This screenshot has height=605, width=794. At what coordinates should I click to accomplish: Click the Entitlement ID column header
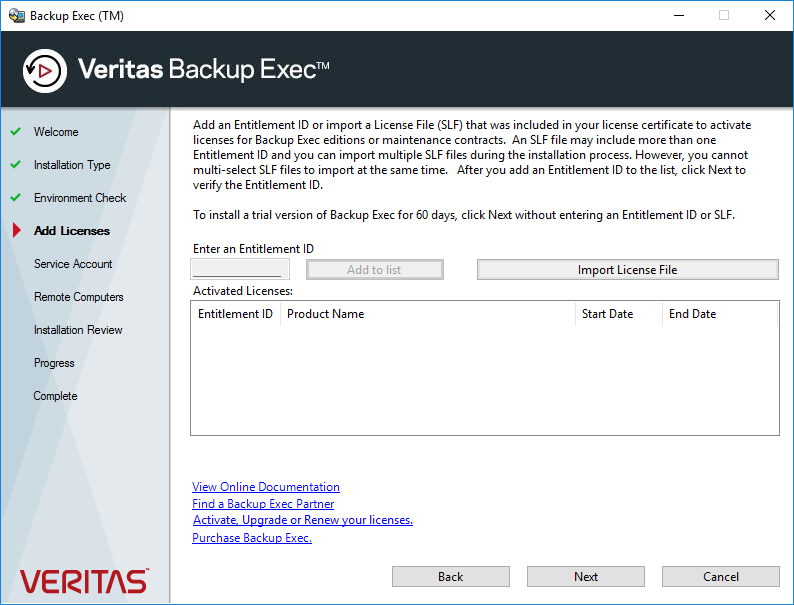(235, 314)
